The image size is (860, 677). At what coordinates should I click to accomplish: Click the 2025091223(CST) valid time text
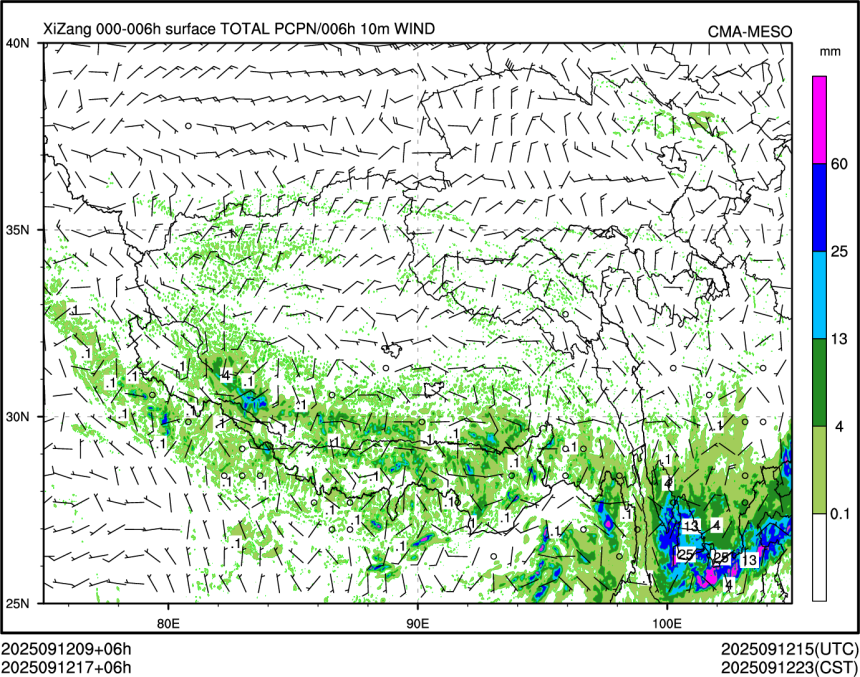789,667
